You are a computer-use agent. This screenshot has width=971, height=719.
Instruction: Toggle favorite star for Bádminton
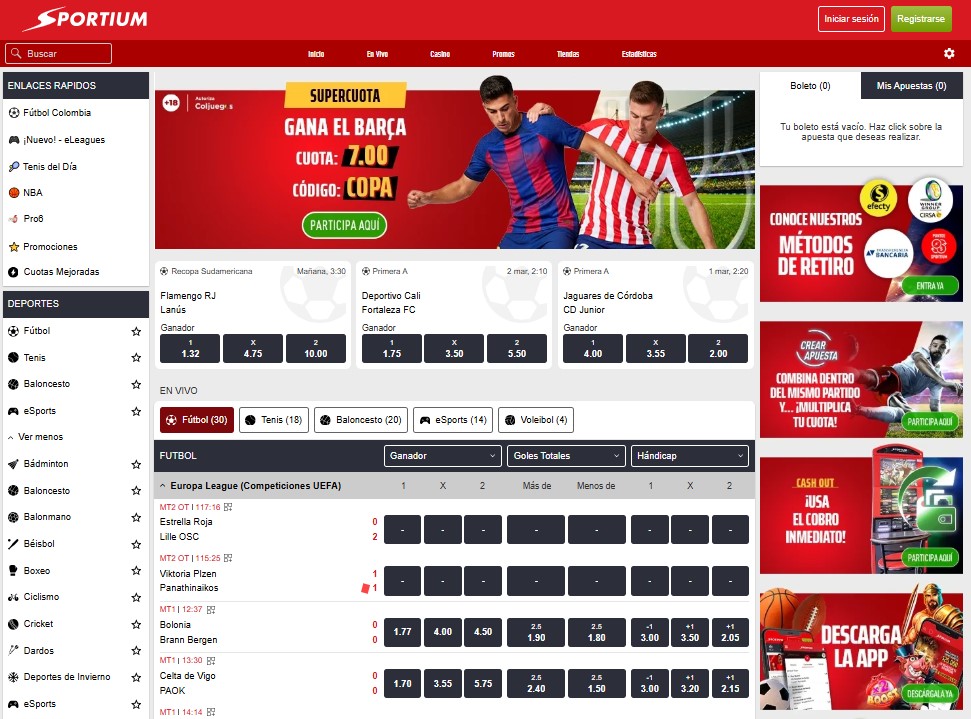point(136,464)
